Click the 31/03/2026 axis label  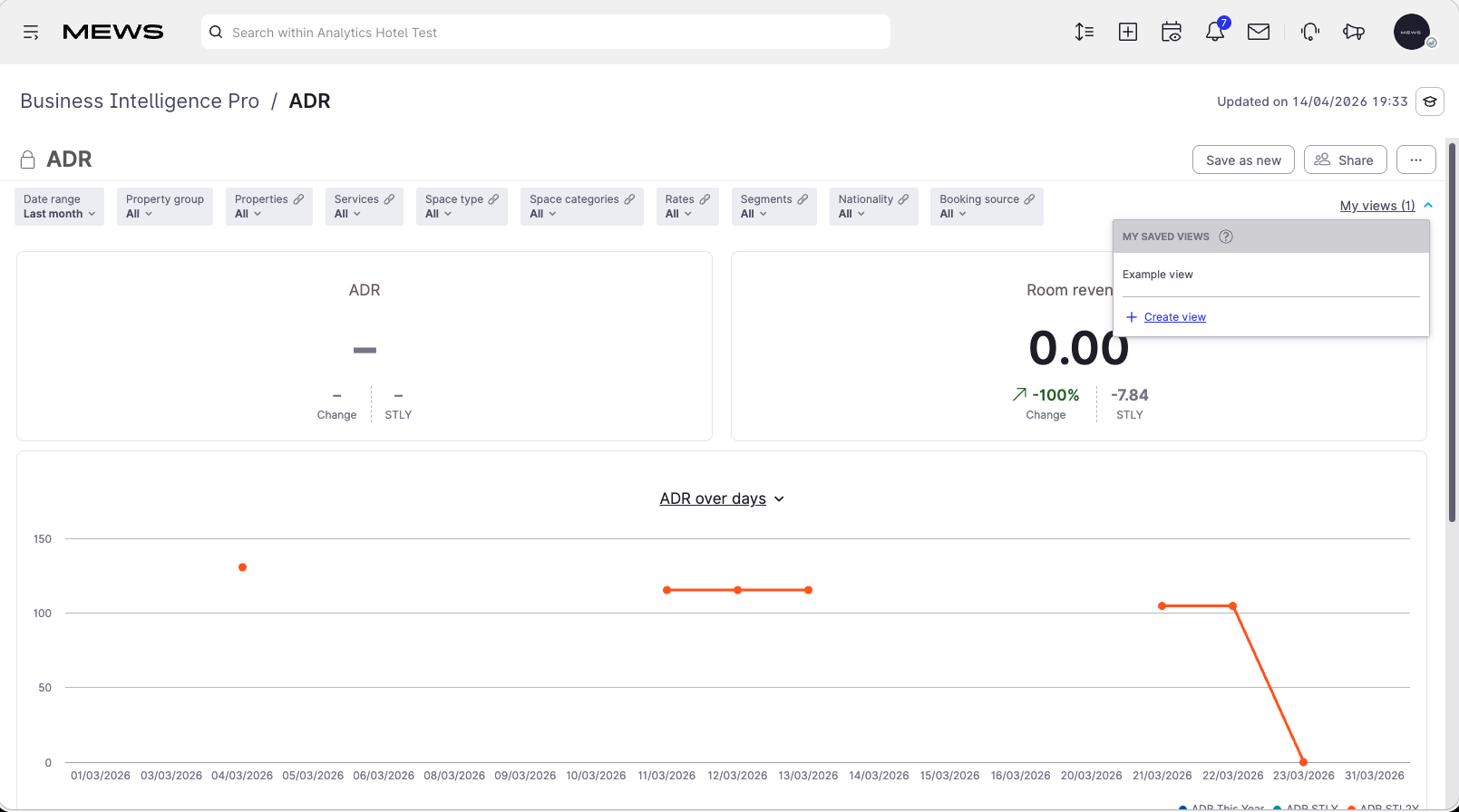[1375, 776]
